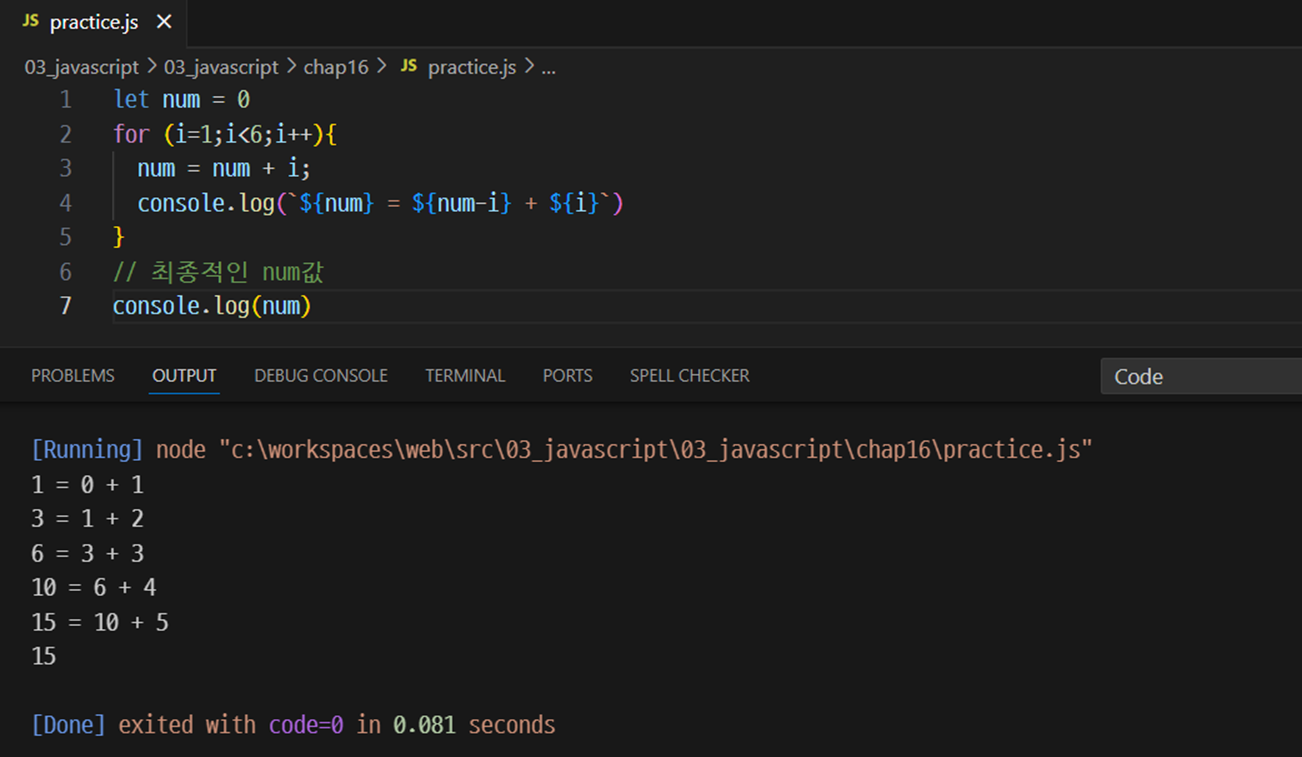Switch to the PORTS panel tab

point(567,376)
